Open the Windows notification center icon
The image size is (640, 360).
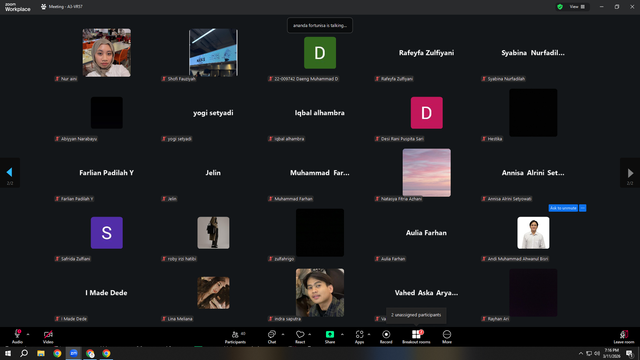[629, 353]
